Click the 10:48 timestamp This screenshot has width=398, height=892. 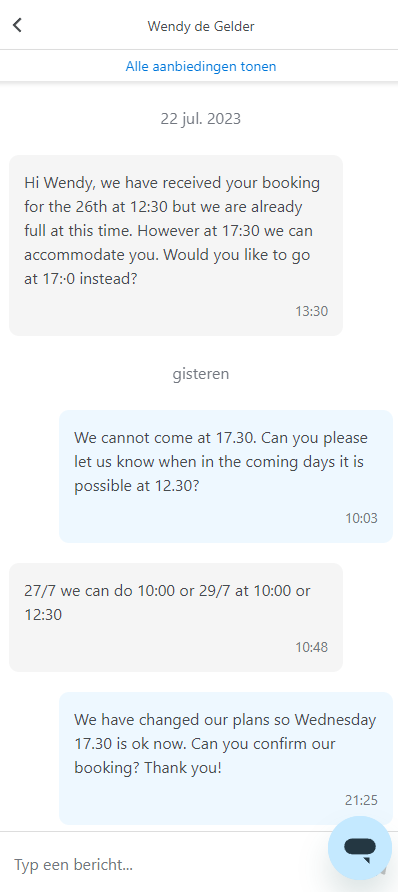(311, 647)
